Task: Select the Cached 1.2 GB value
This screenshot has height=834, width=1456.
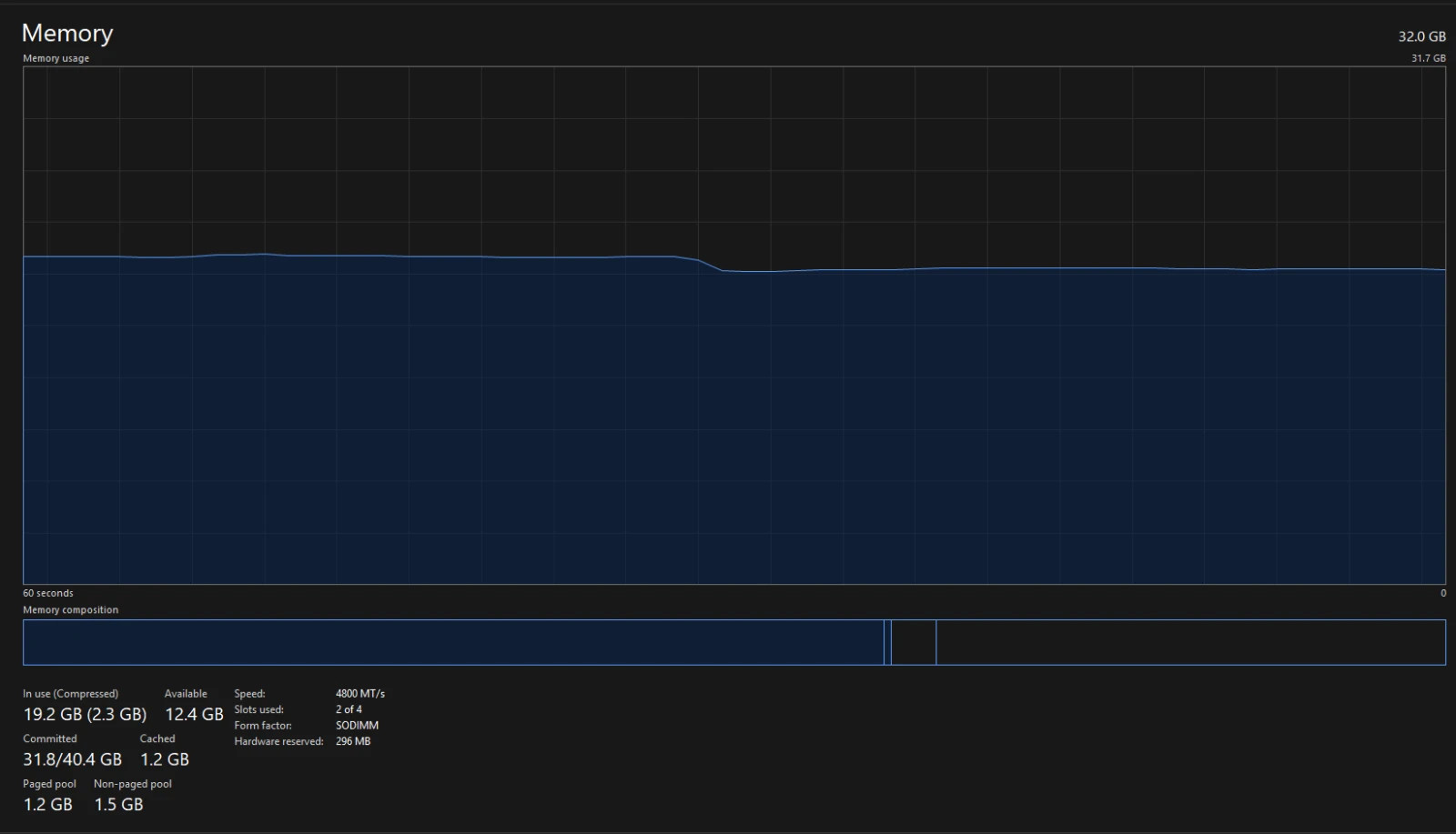Action: (165, 759)
